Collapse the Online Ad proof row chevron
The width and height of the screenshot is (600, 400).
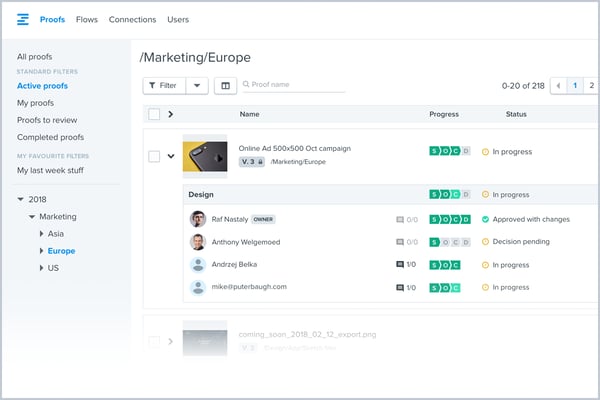click(171, 156)
